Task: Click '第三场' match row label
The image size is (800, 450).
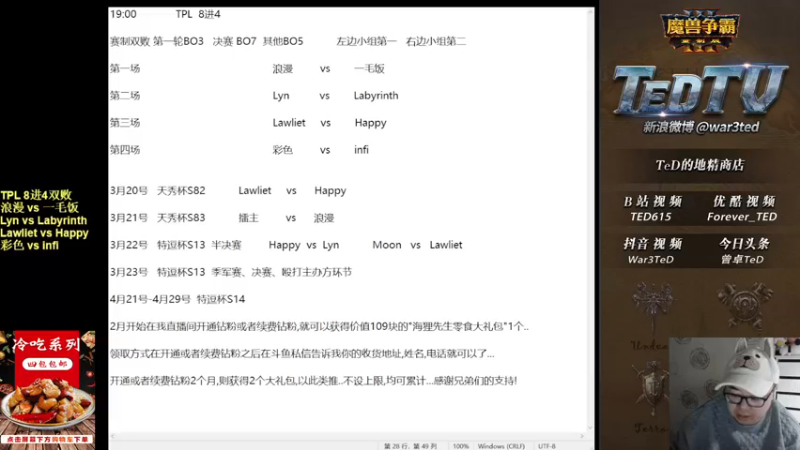Action: [125, 122]
